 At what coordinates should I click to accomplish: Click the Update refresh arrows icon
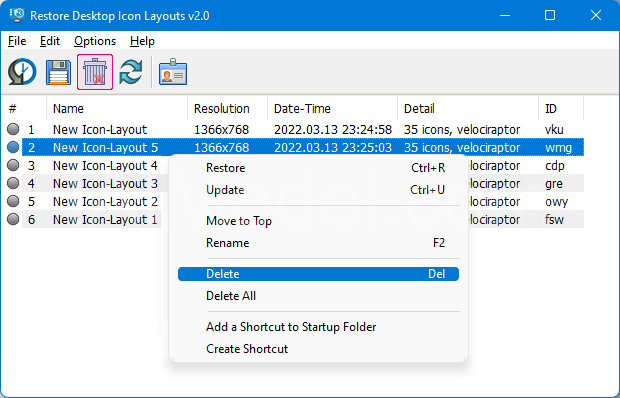tap(131, 72)
